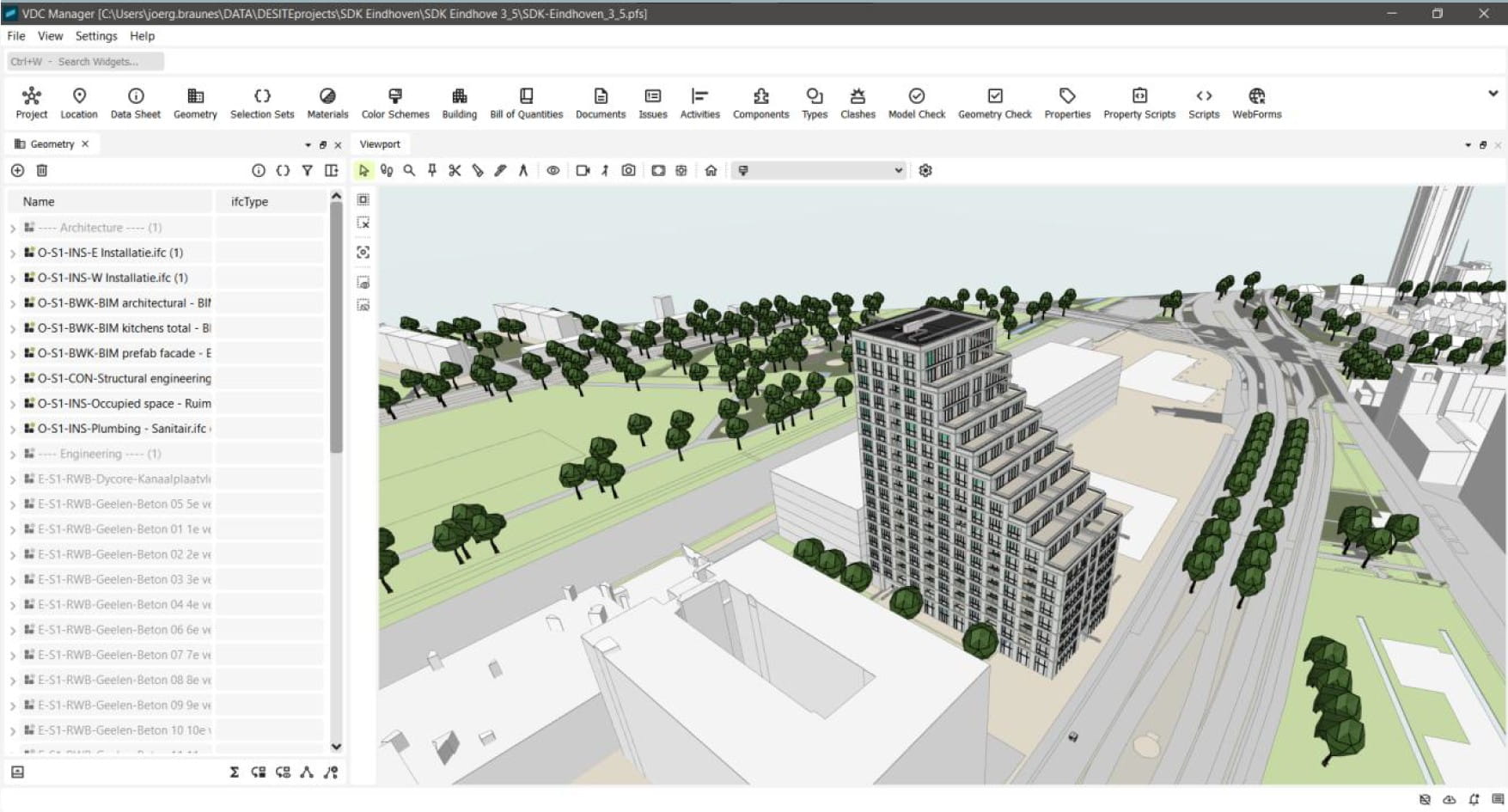Select the O-S1-INS-Plumbing - Sanitair.ifc item
The height and width of the screenshot is (812, 1508).
pos(121,429)
